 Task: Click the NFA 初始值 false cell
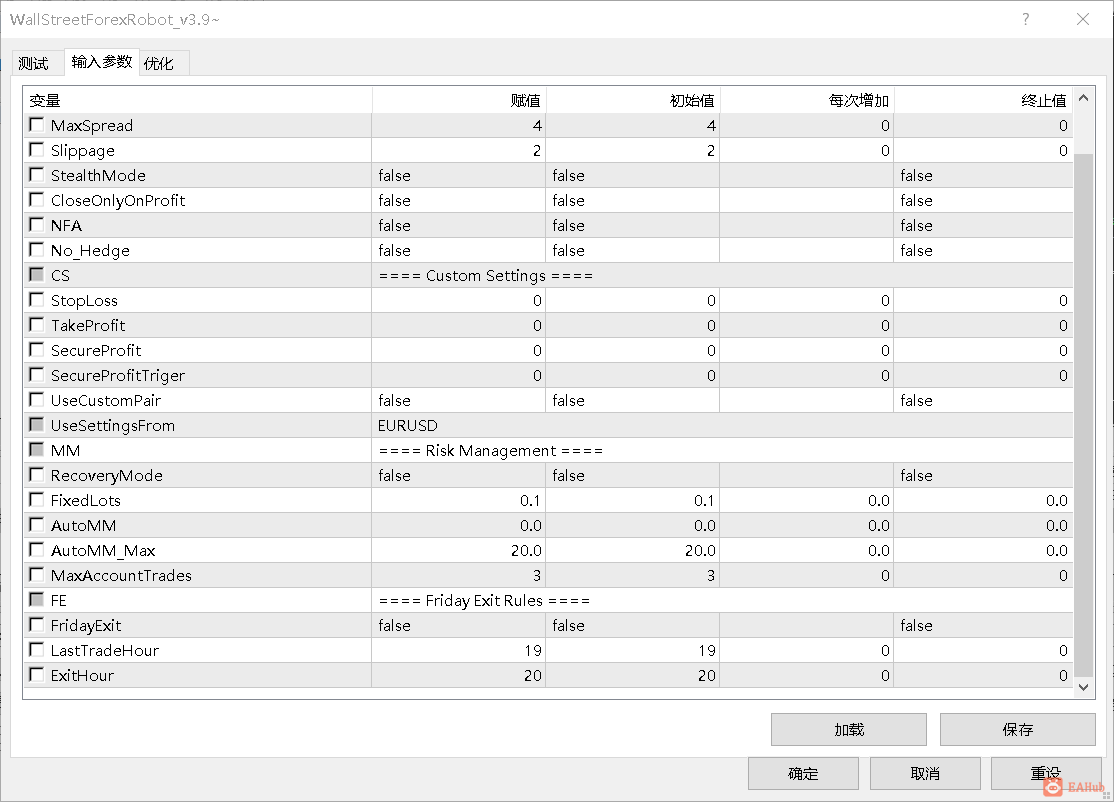coord(632,225)
